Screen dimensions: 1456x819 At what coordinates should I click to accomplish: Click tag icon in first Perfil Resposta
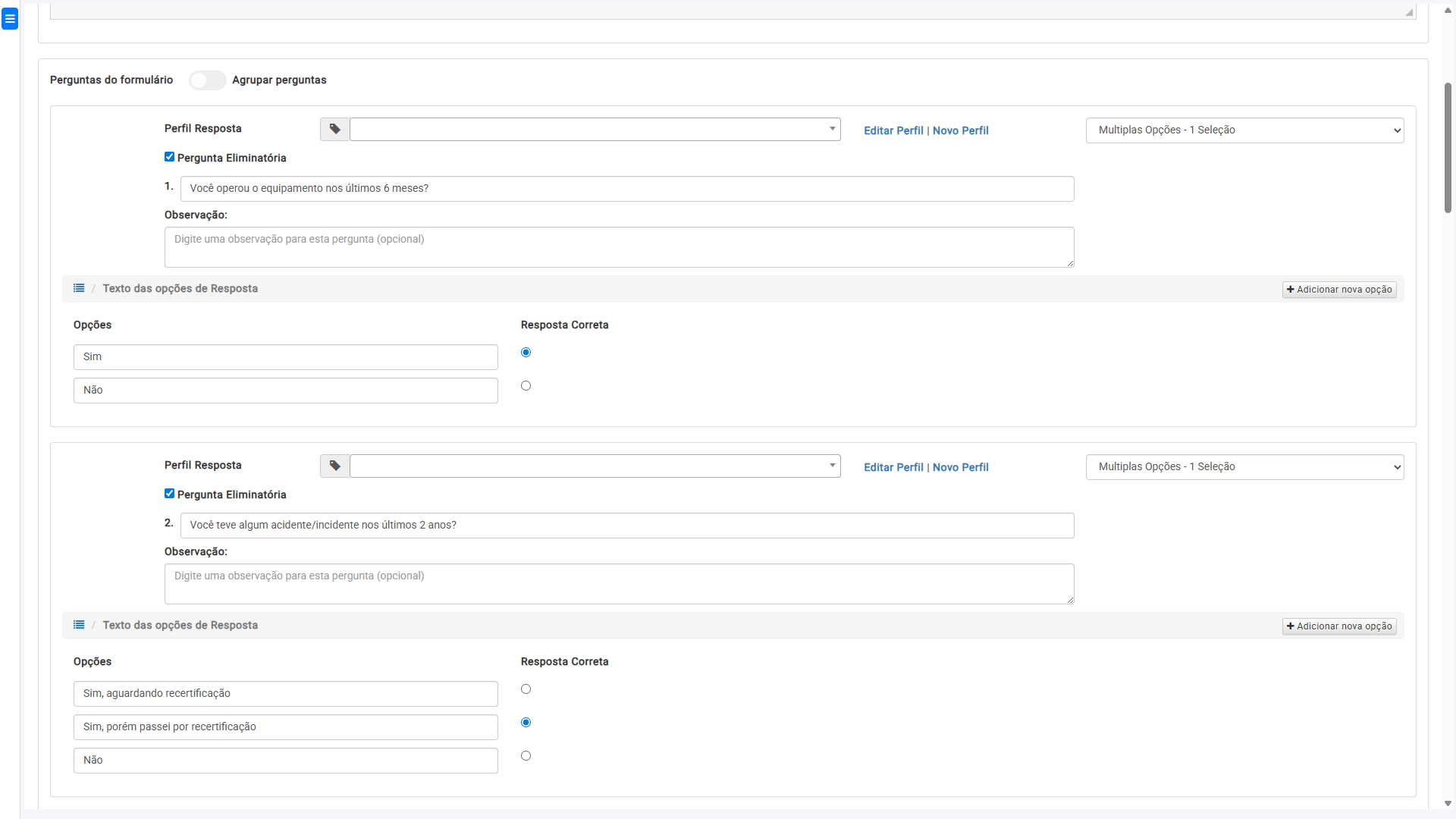pyautogui.click(x=334, y=130)
